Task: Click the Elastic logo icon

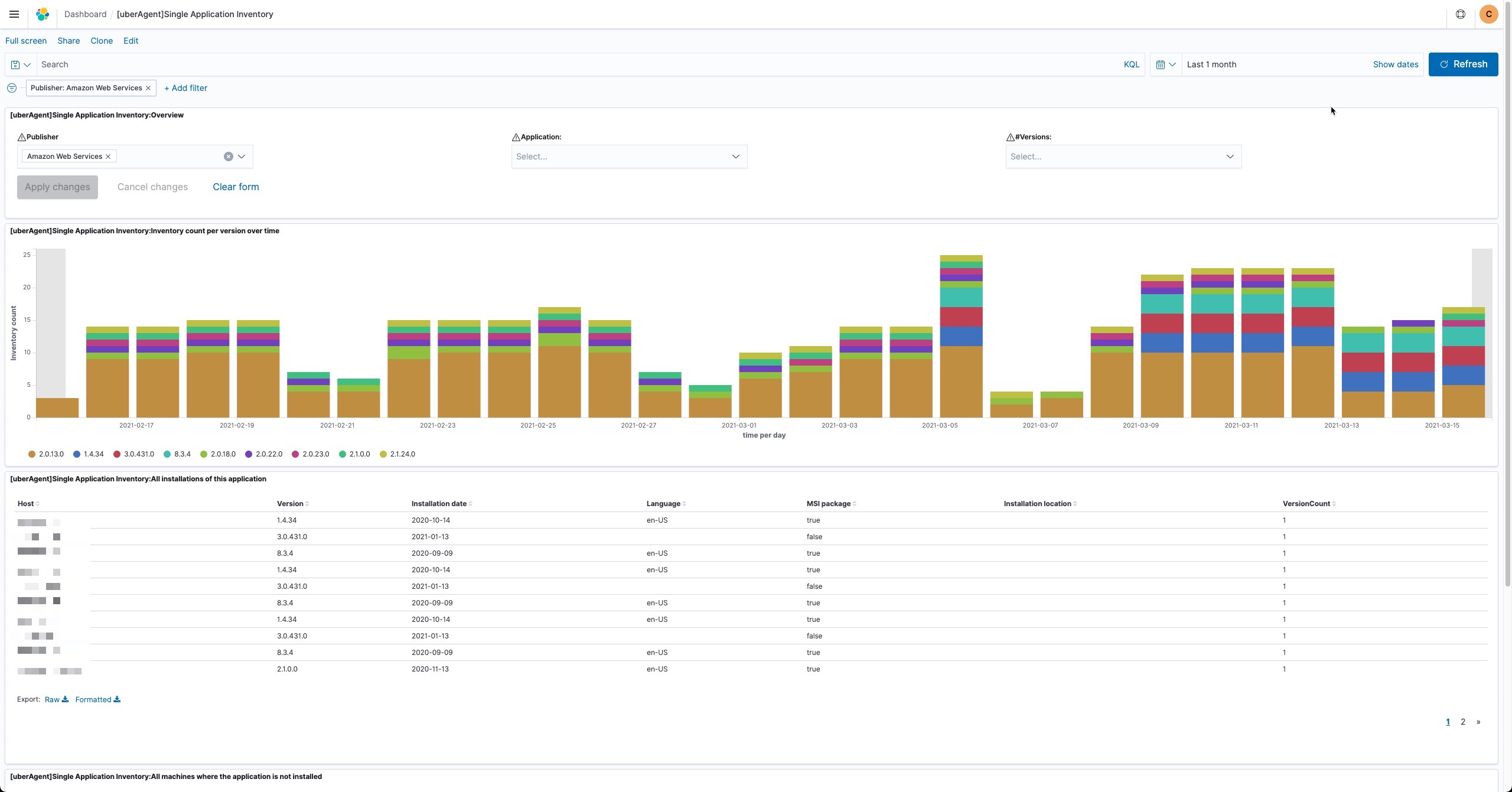Action: [x=43, y=14]
